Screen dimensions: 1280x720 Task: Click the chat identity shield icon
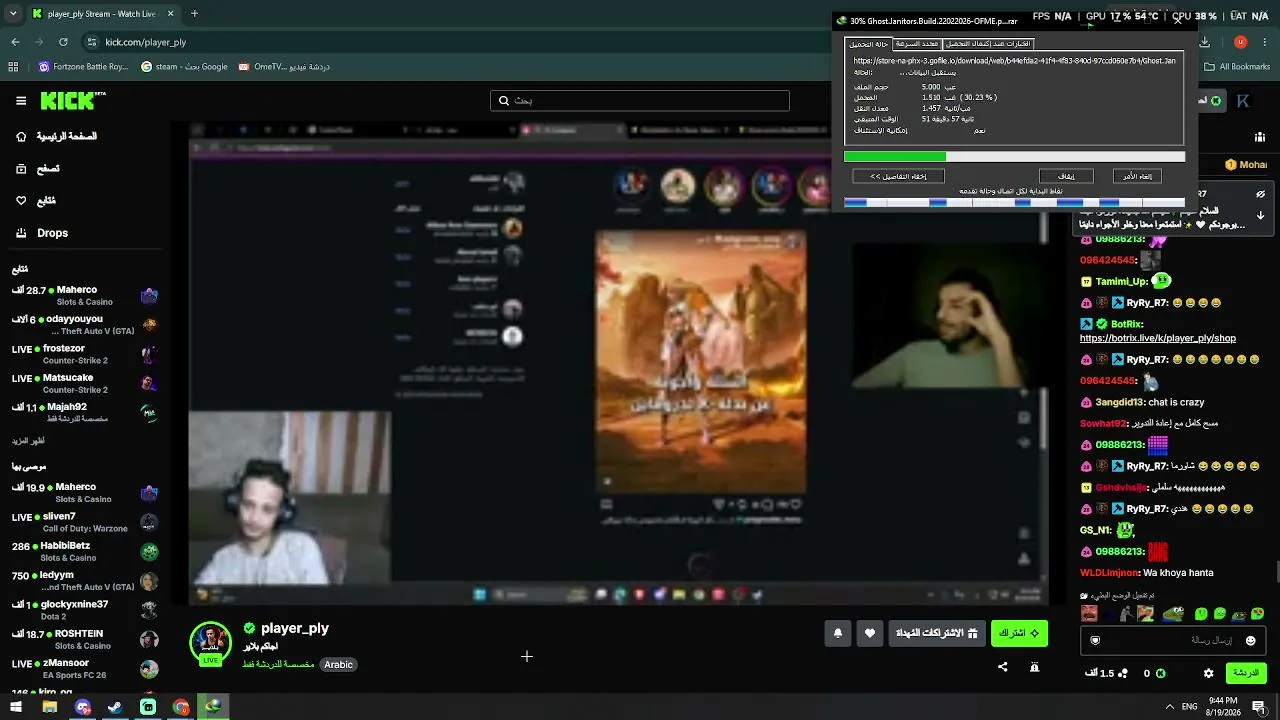pyautogui.click(x=1095, y=640)
